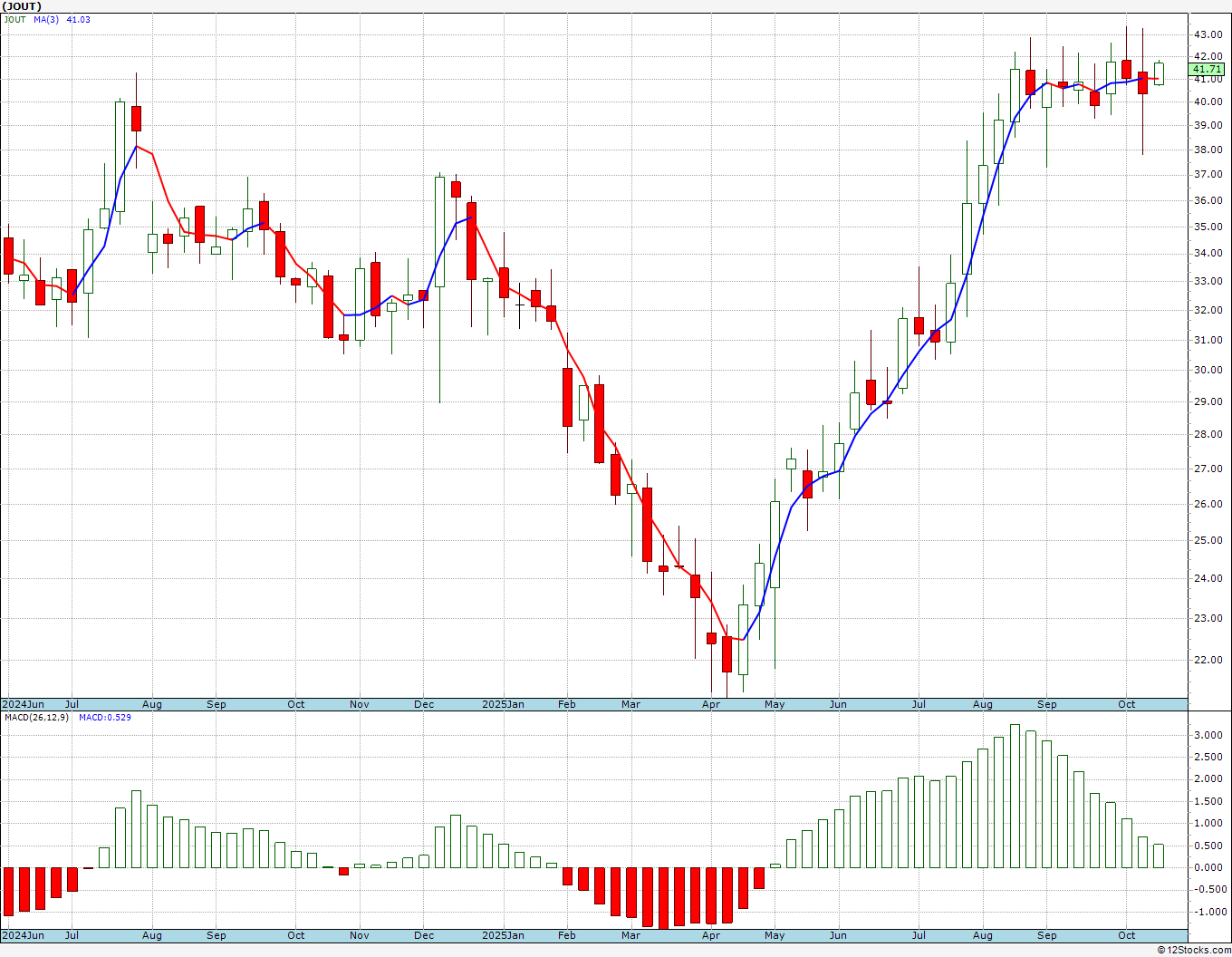Select the 2.500 MACD axis label

1208,757
